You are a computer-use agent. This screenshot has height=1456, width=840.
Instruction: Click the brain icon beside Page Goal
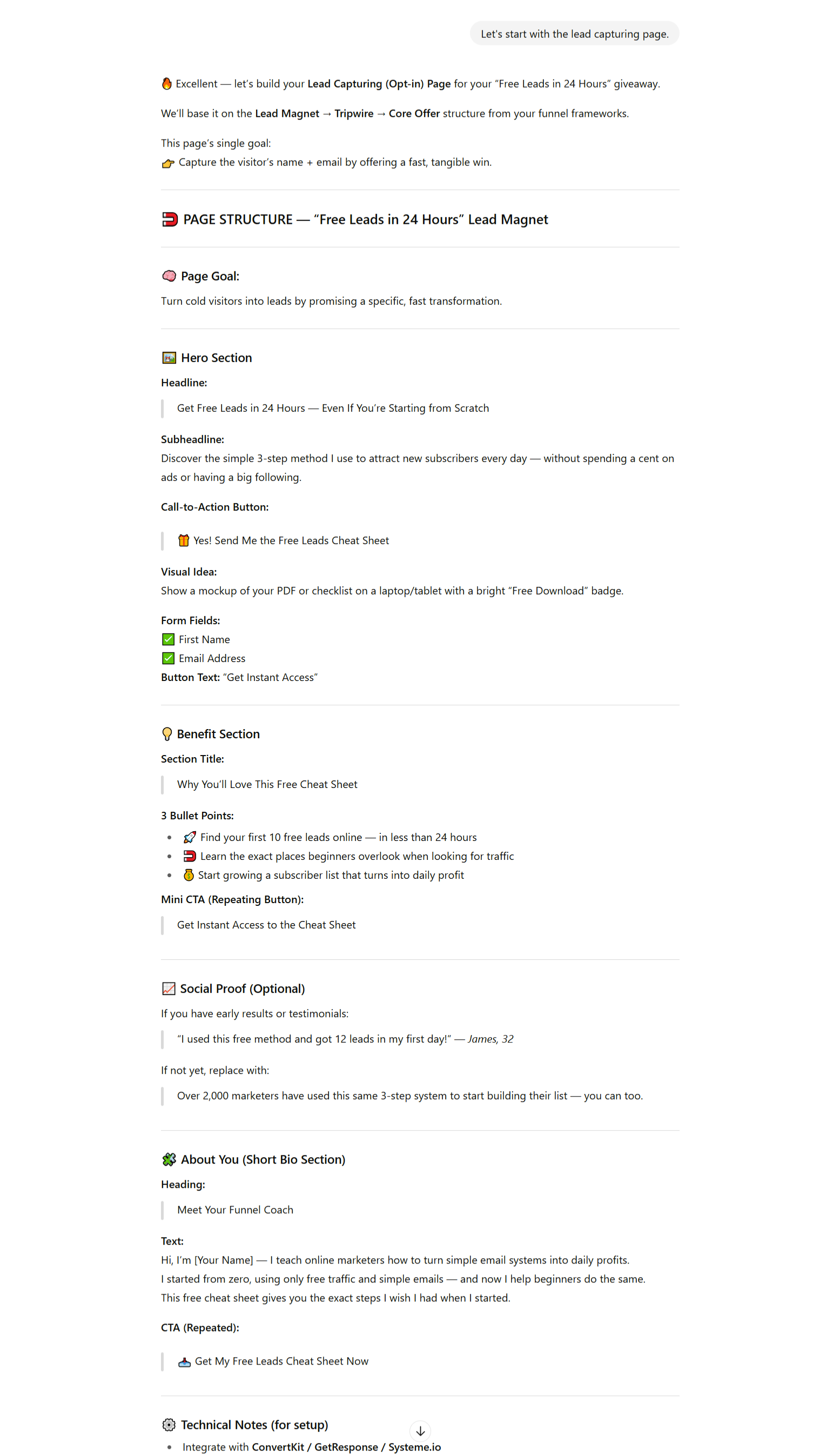coord(169,276)
